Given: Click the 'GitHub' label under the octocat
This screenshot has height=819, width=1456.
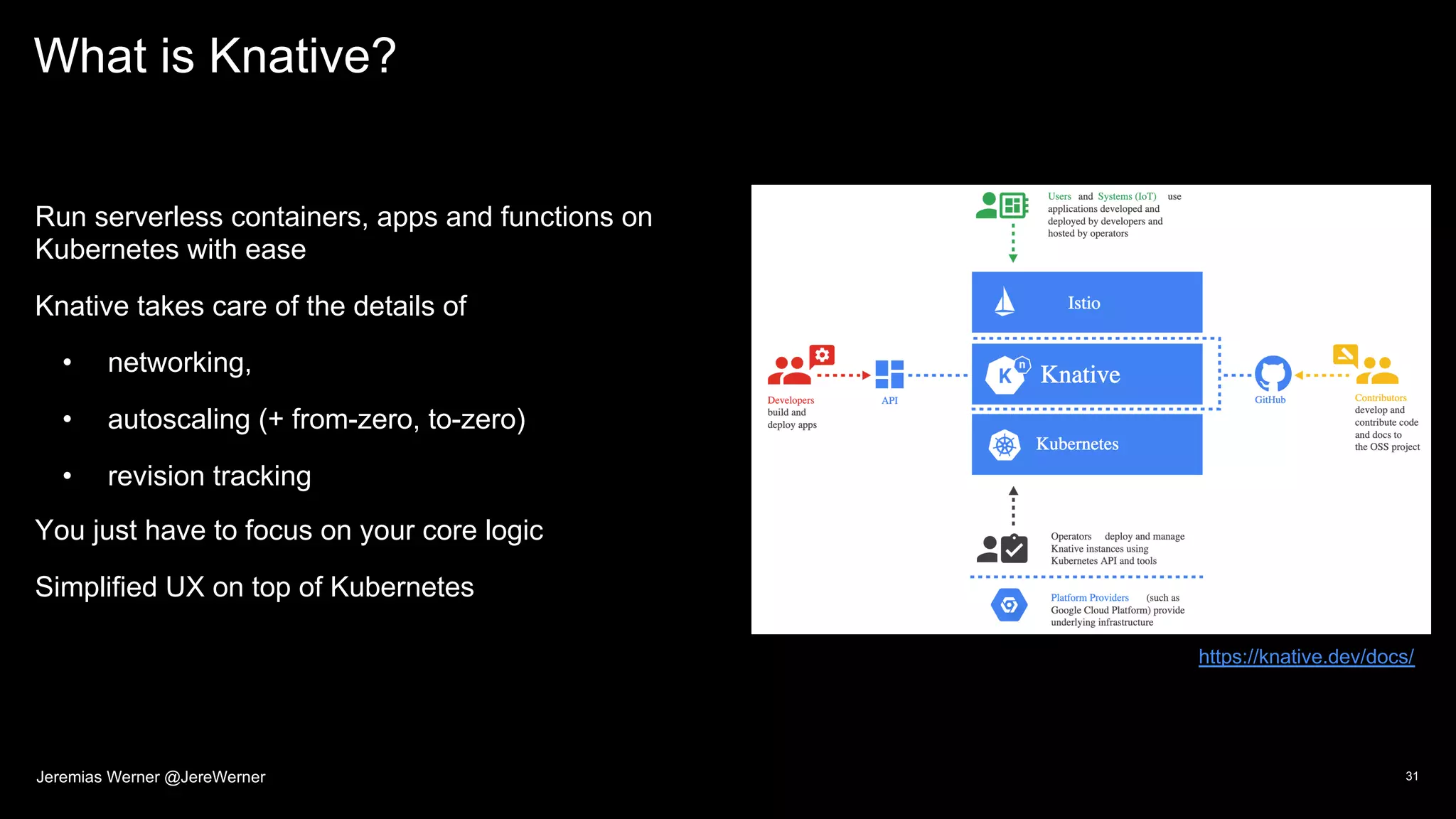Looking at the screenshot, I should pyautogui.click(x=1270, y=400).
